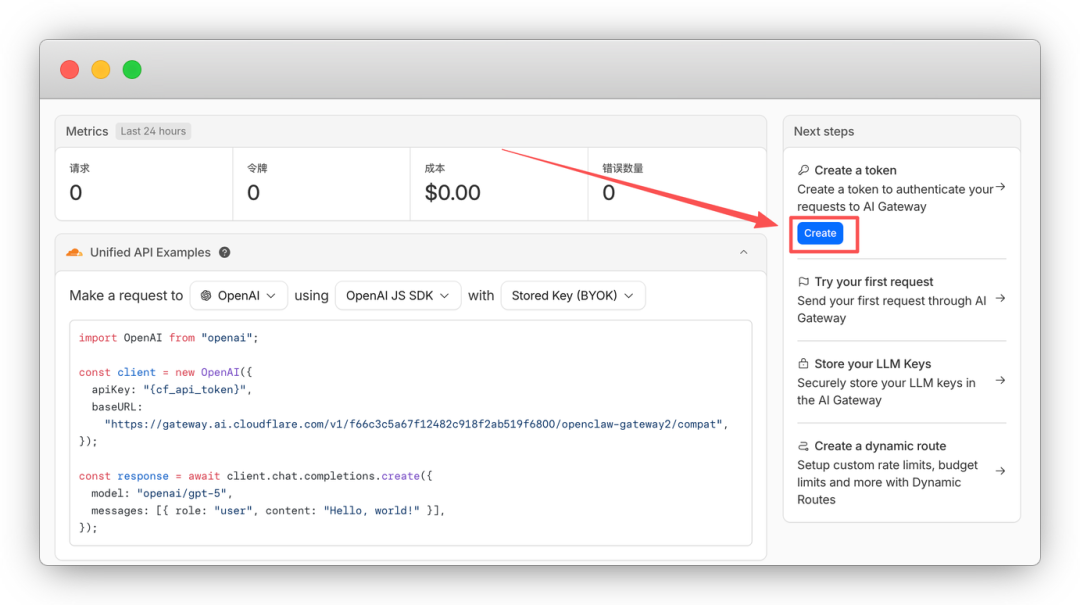Open the OpenAI provider dropdown
The height and width of the screenshot is (605, 1080).
(239, 296)
